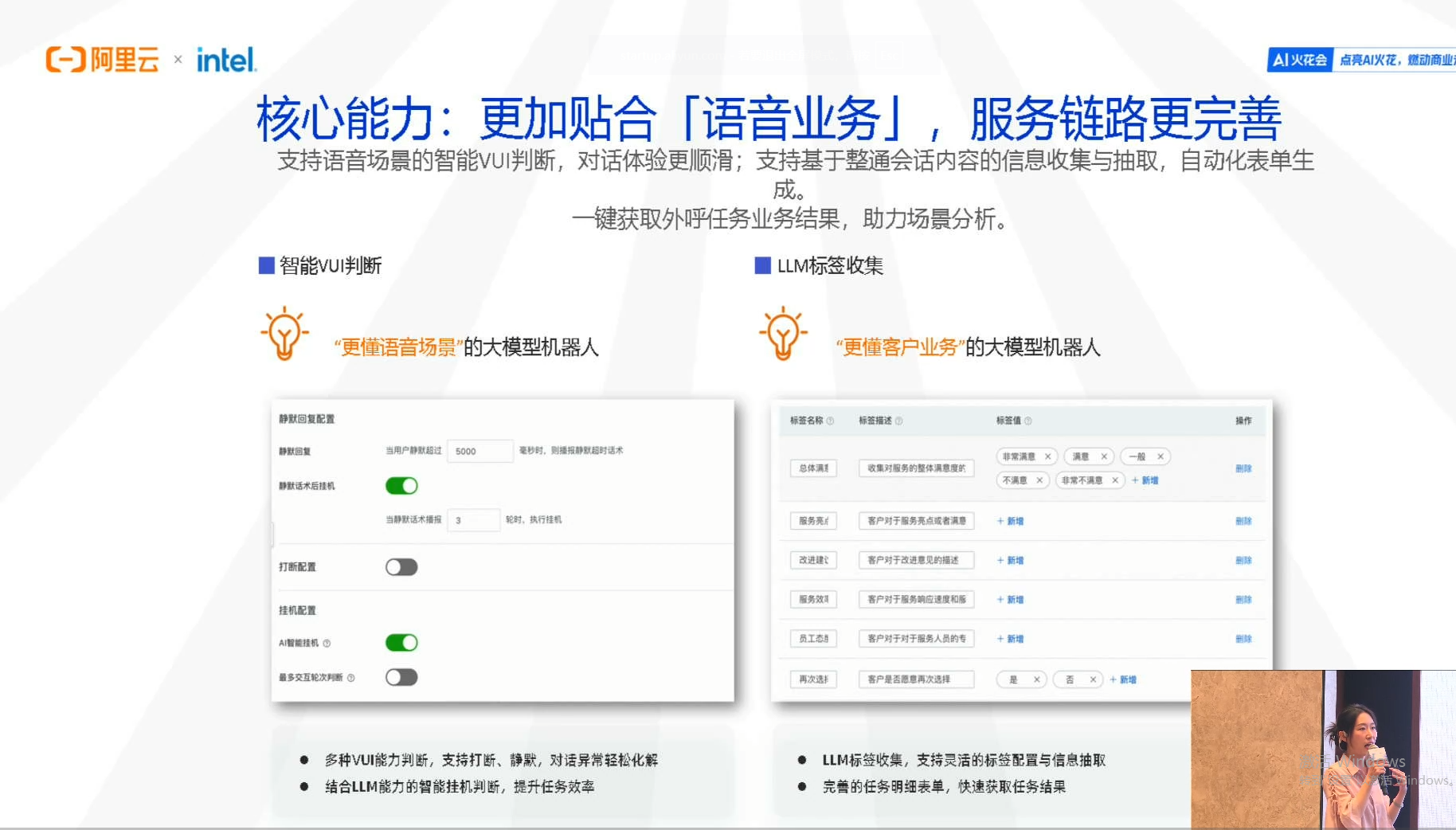Viewport: 1456px width, 830px height.
Task: Click the Intel logo
Action: pos(225,59)
